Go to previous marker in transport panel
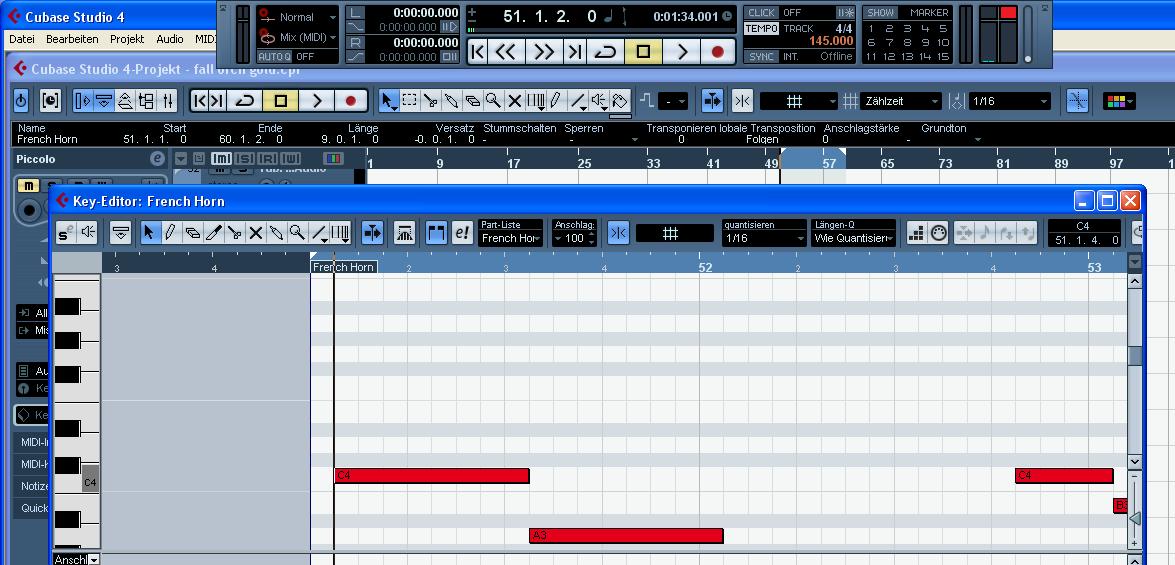 click(x=477, y=52)
